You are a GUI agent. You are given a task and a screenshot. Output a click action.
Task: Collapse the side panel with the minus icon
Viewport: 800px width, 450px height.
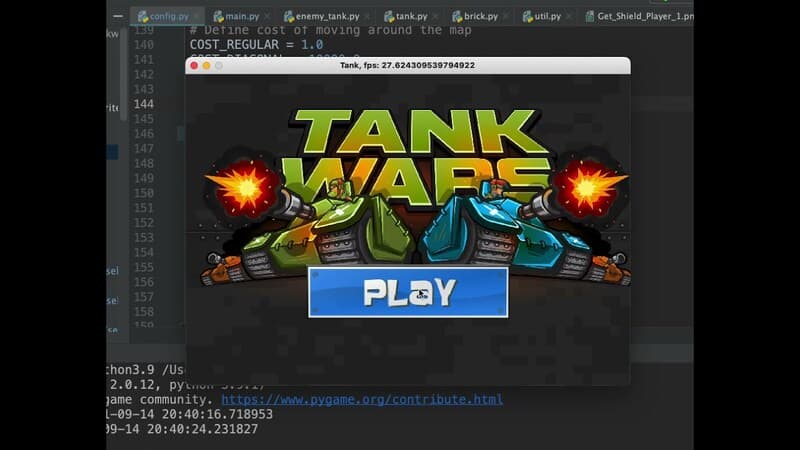click(x=118, y=16)
